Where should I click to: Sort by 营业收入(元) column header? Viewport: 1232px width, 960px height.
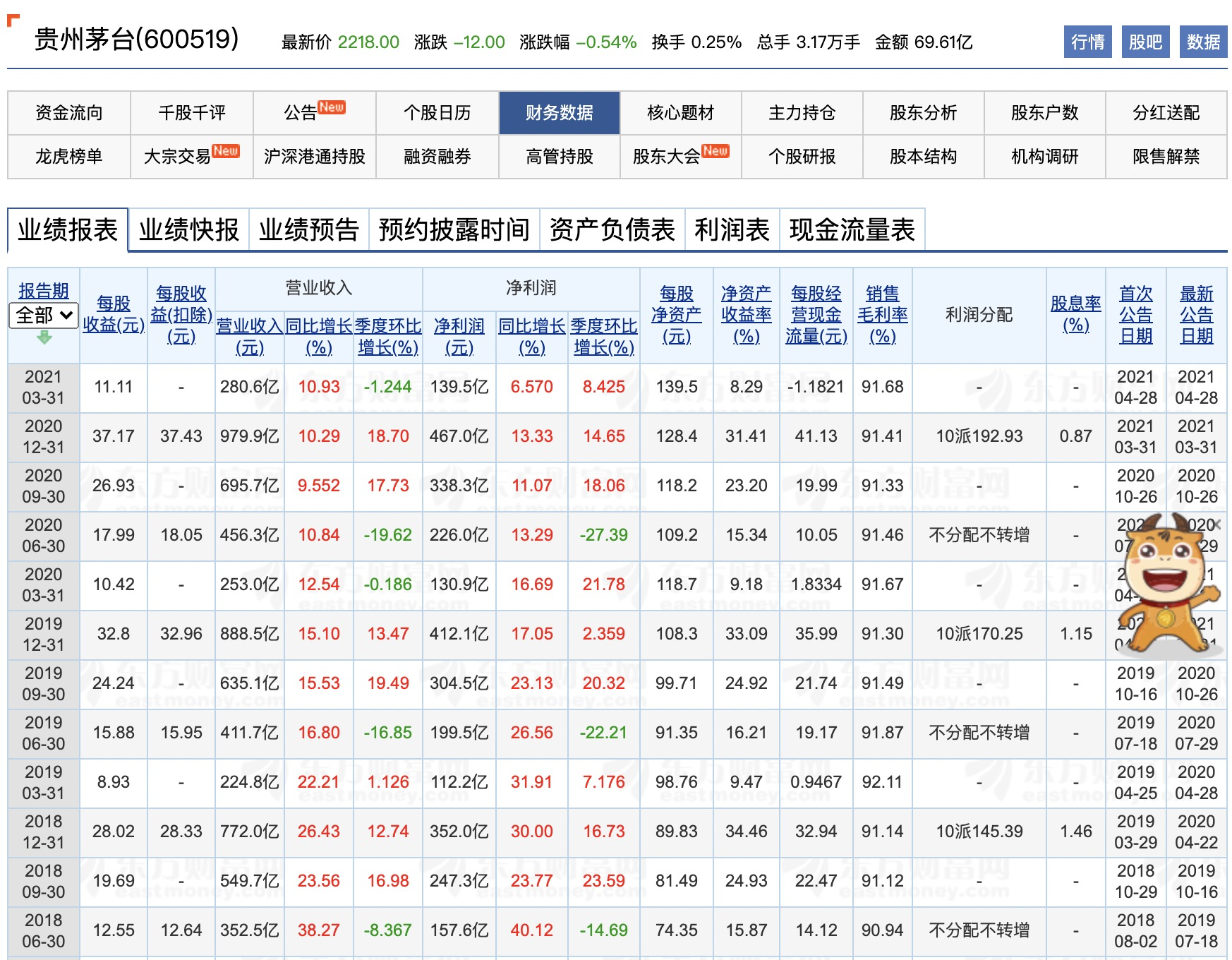[250, 337]
